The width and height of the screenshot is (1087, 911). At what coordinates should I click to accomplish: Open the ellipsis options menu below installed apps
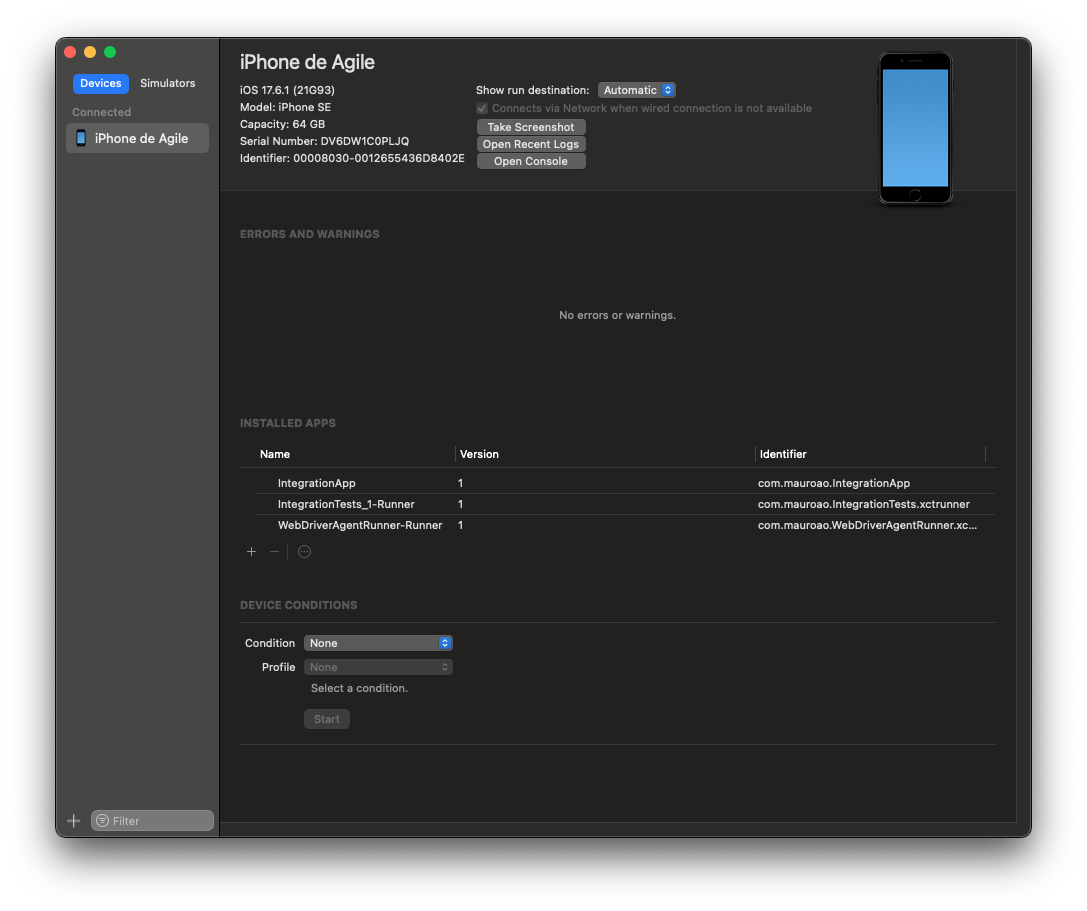[304, 551]
